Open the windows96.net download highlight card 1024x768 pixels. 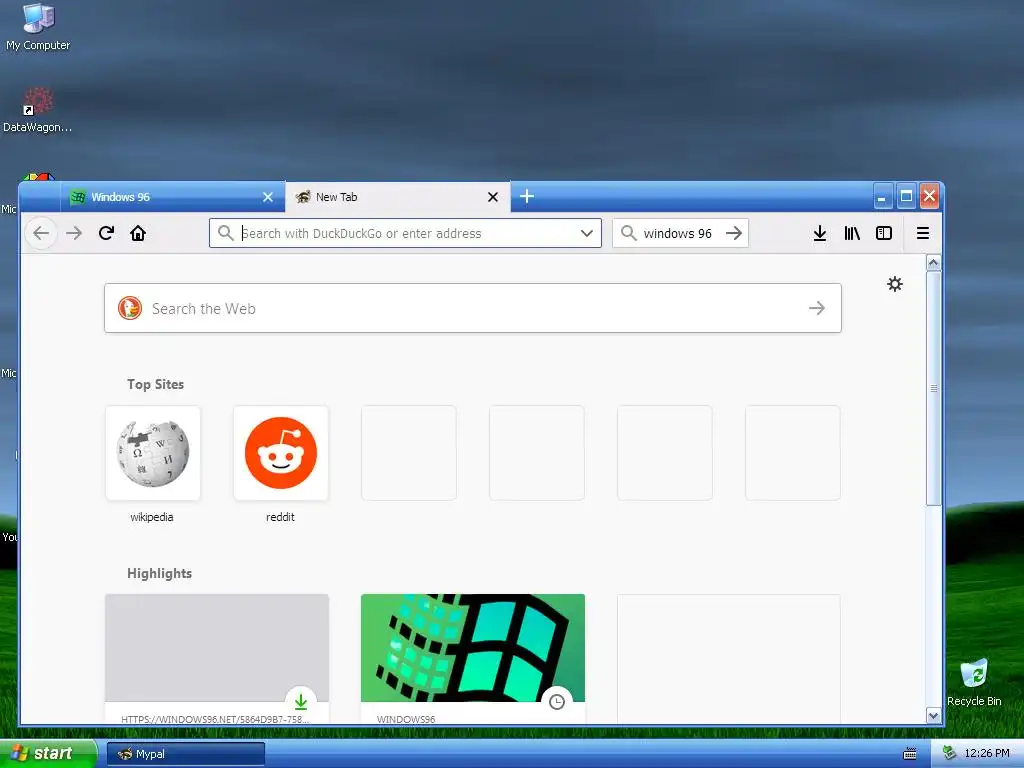[x=217, y=658]
